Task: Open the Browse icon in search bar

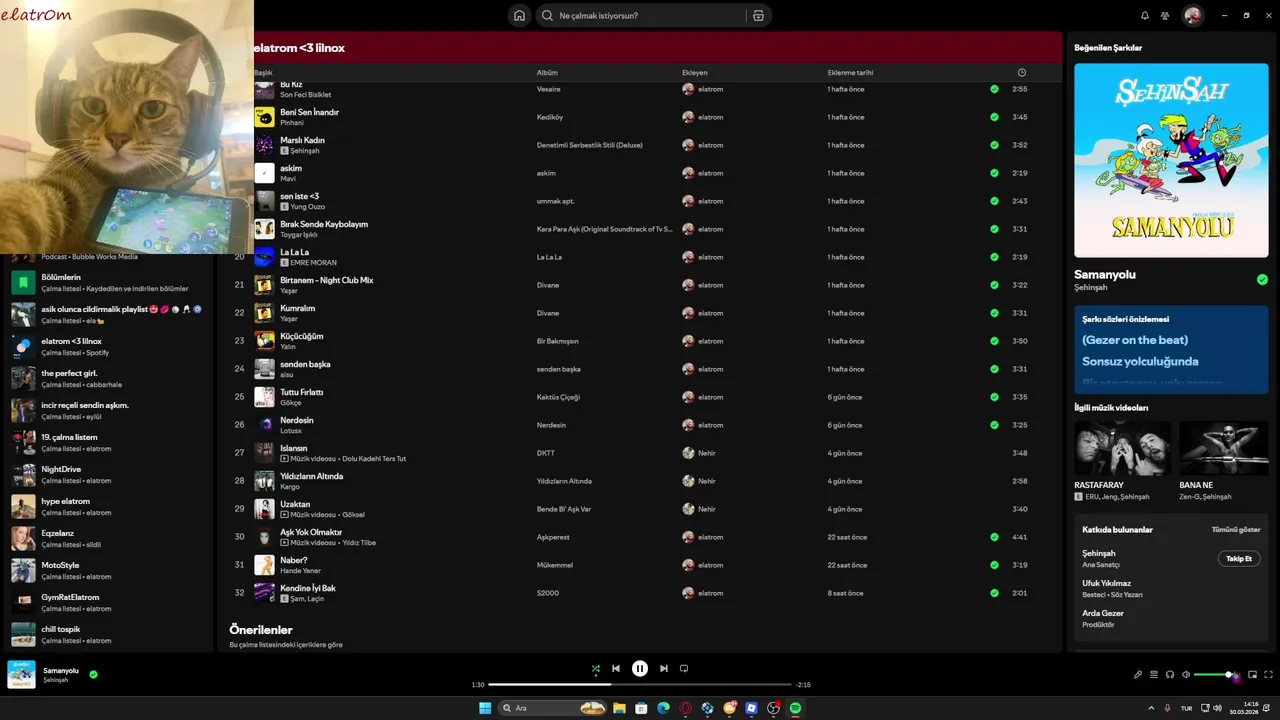Action: coord(758,16)
